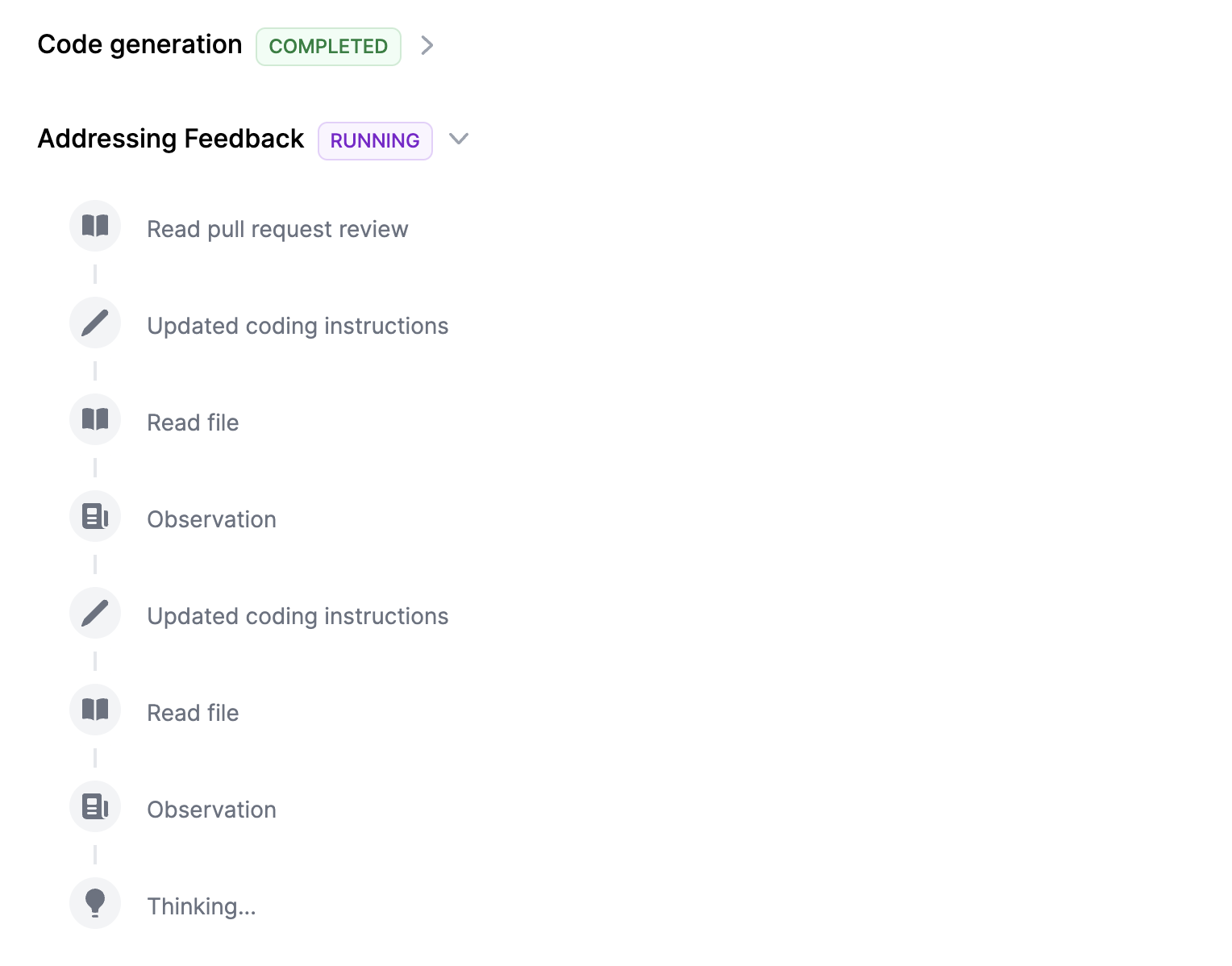Select the second "Updated coding instructions" label
This screenshot has height=966, width=1232.
point(298,616)
